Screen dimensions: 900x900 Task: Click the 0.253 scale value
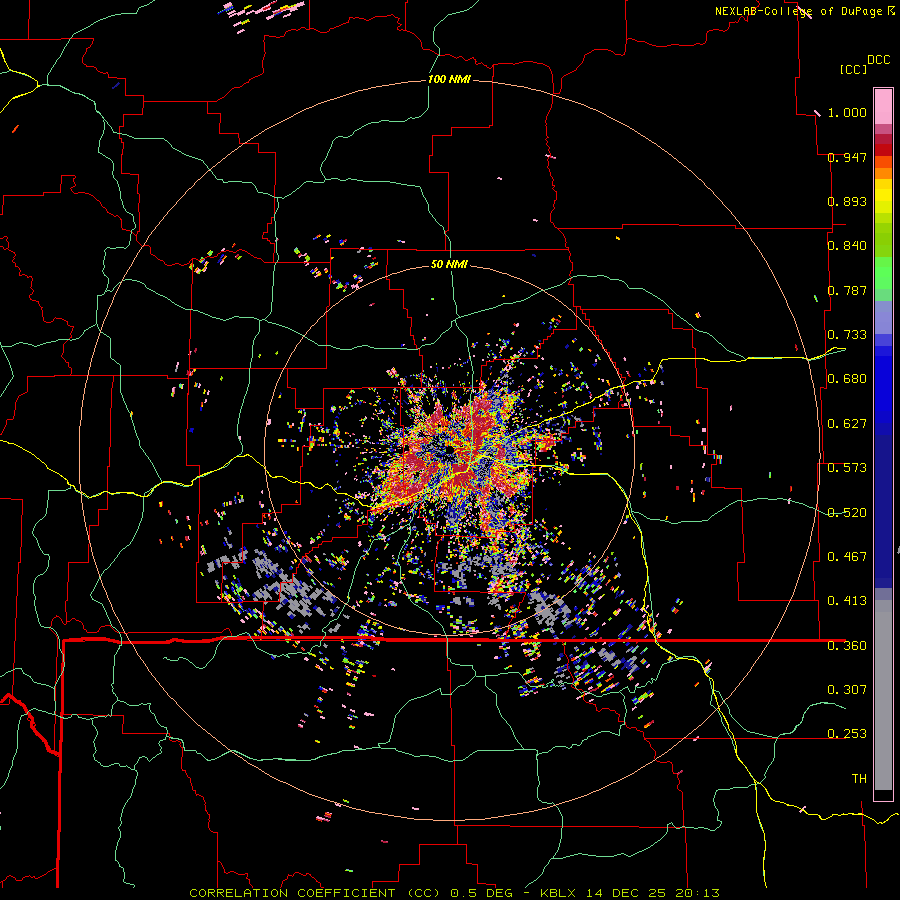847,734
